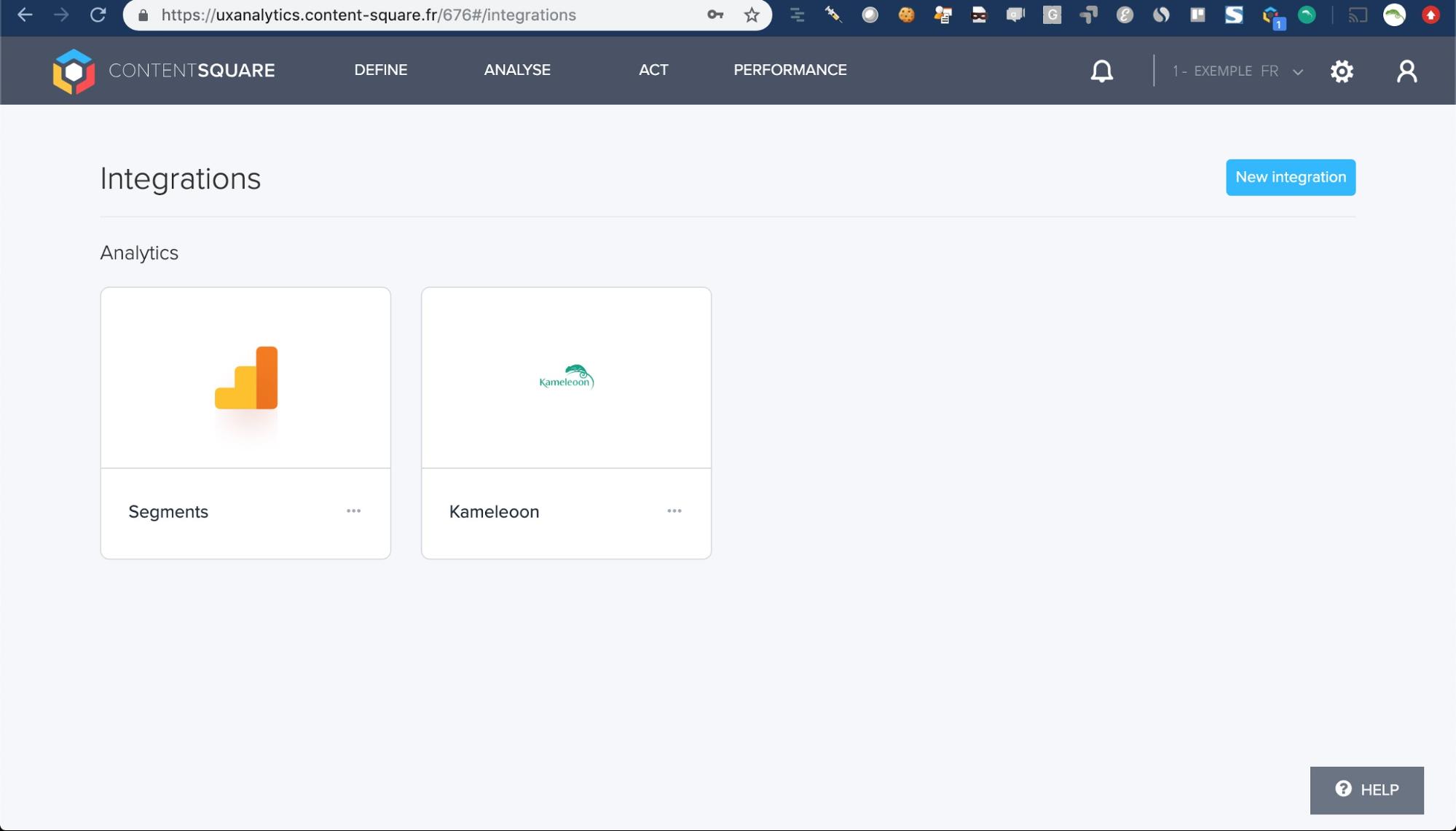Click the green Kameleoon extension icon

click(x=1307, y=15)
